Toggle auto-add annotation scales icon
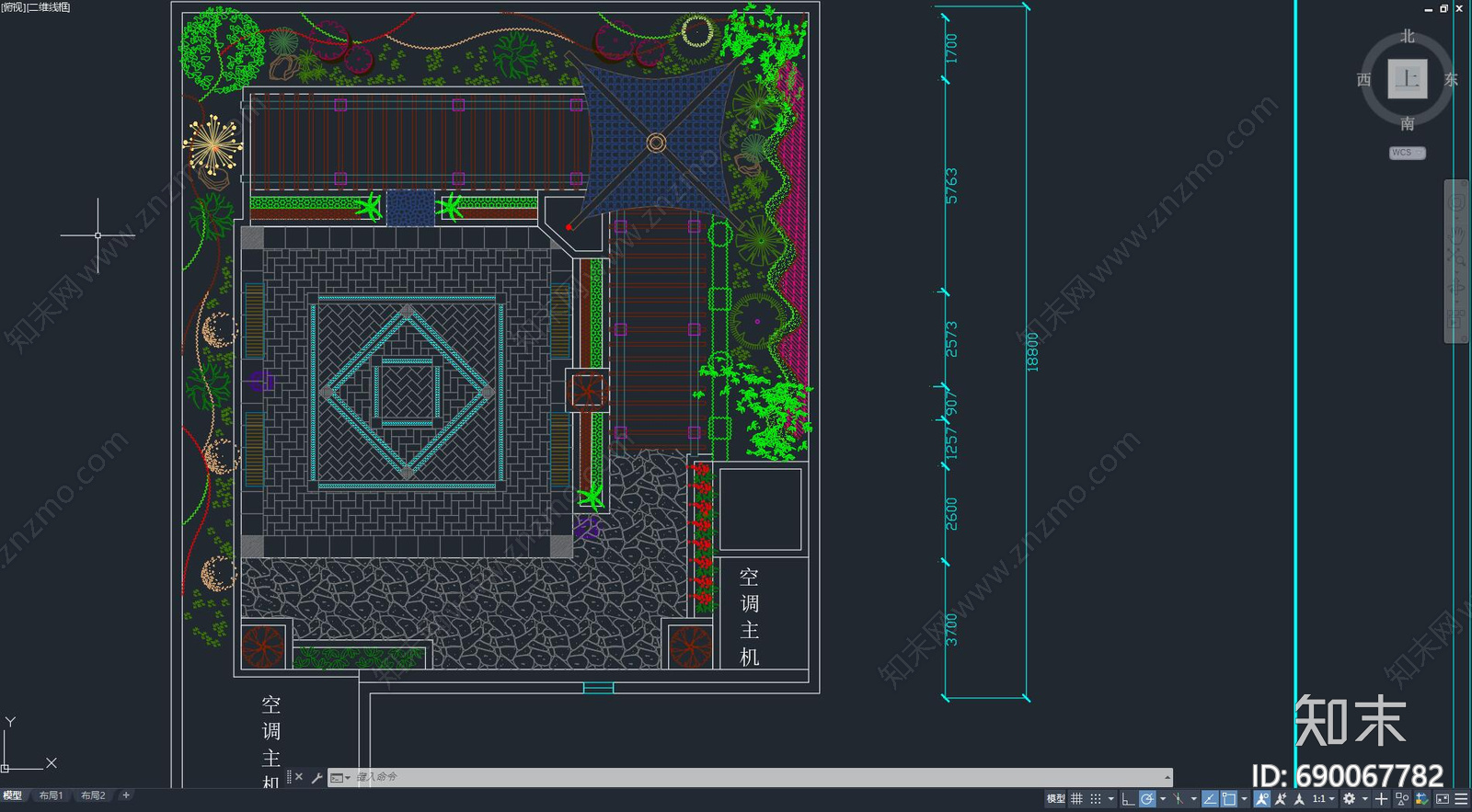Screen dimensions: 1472x812 [x=1281, y=798]
